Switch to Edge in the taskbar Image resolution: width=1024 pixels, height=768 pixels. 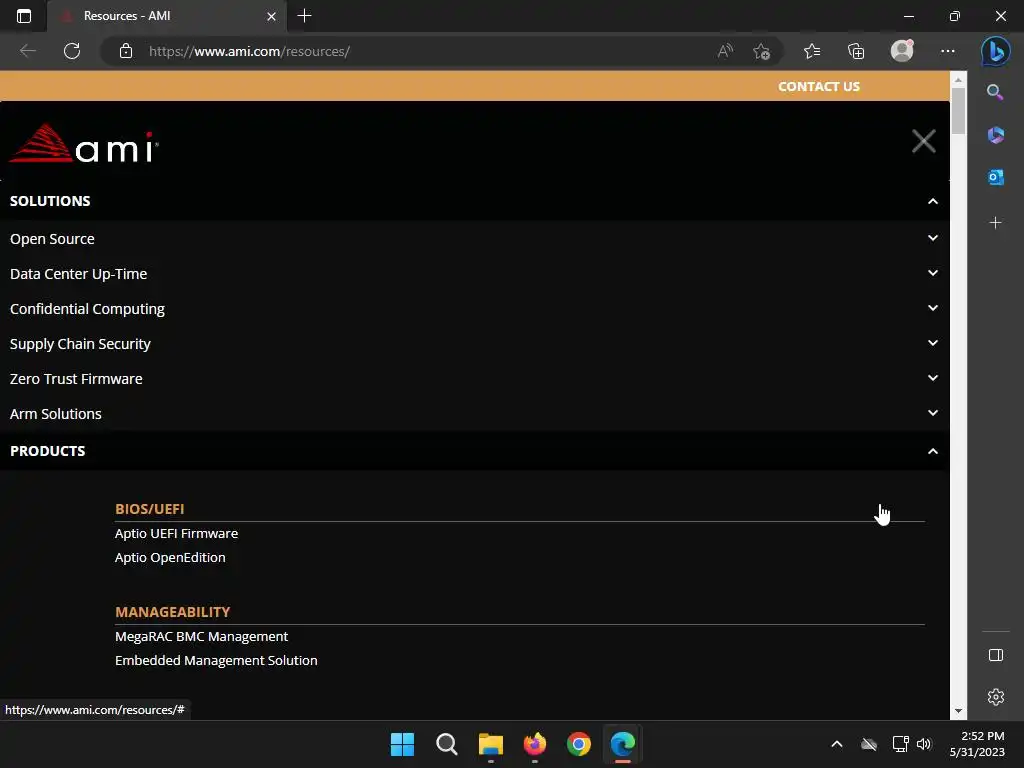click(x=623, y=744)
